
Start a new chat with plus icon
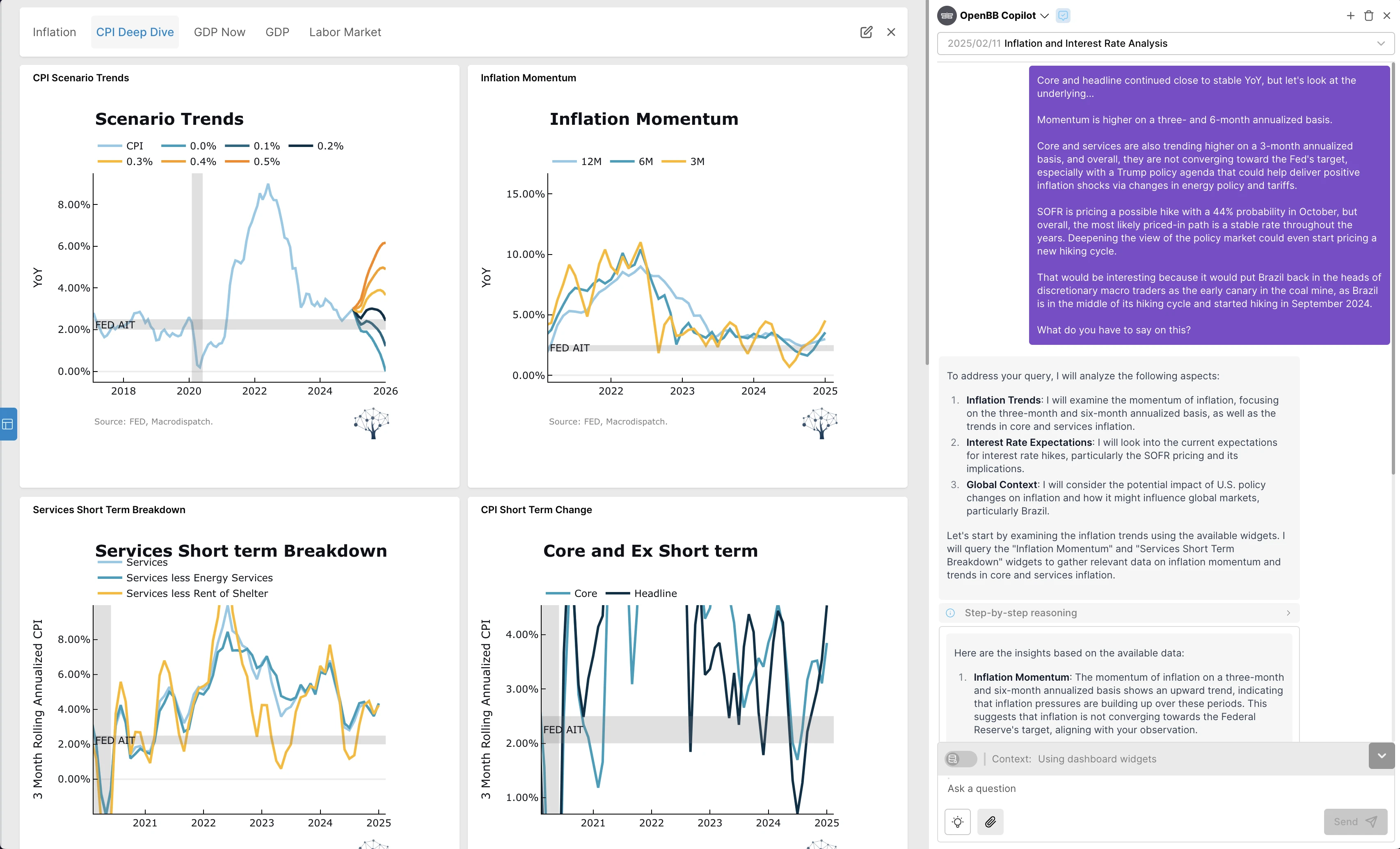pos(1351,16)
